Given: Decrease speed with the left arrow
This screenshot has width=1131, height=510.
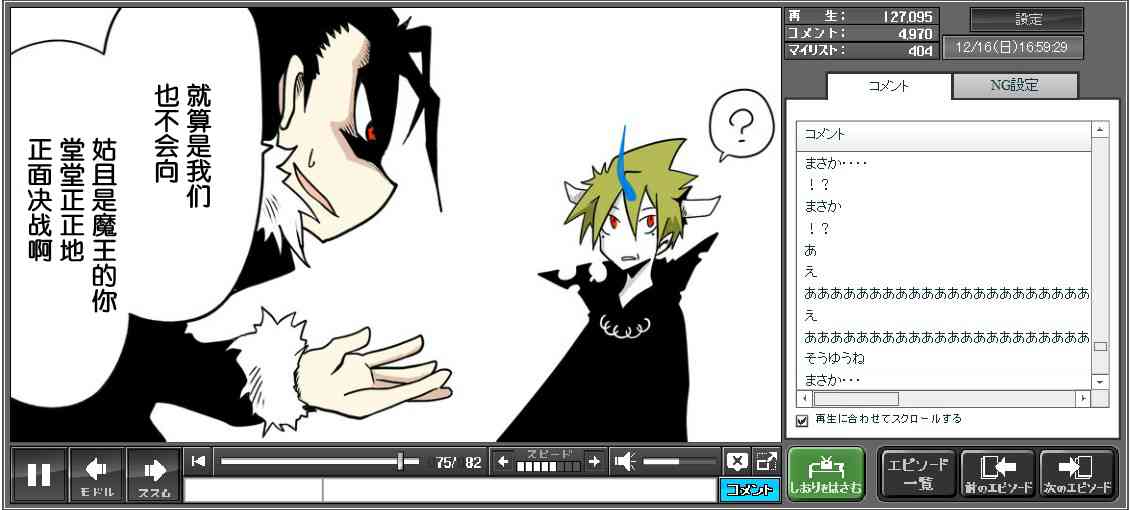Looking at the screenshot, I should [503, 461].
